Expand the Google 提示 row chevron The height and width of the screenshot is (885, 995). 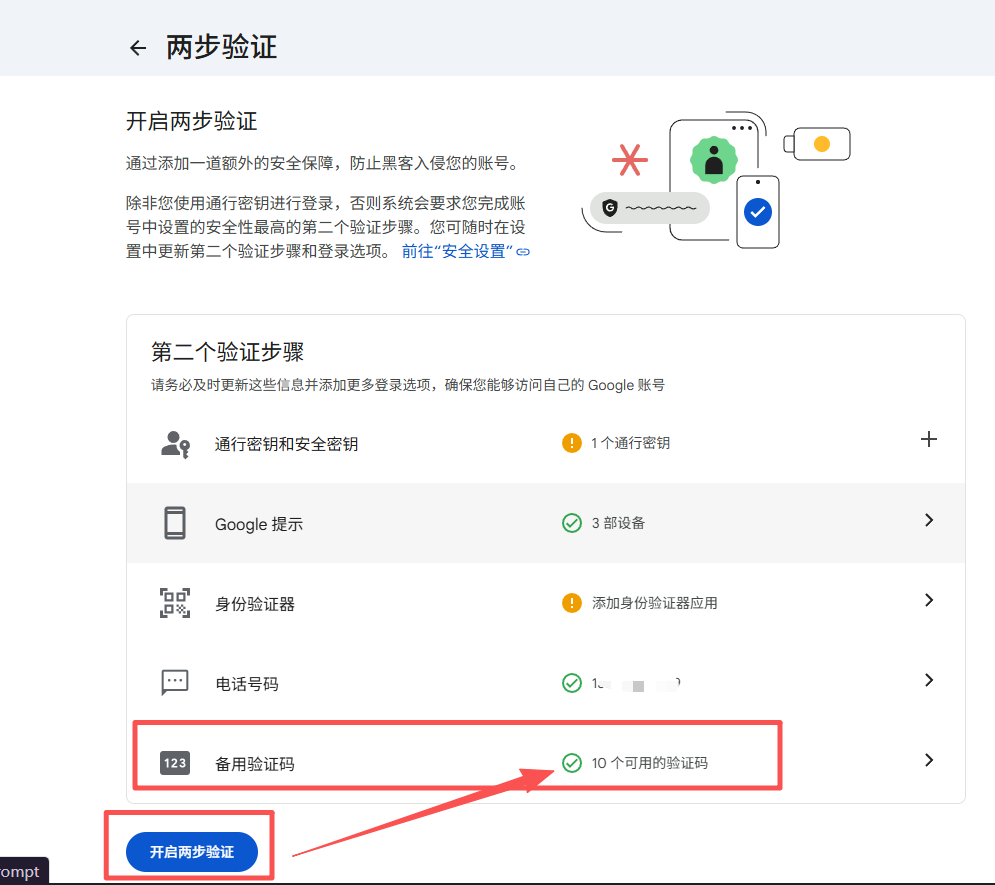[x=929, y=521]
